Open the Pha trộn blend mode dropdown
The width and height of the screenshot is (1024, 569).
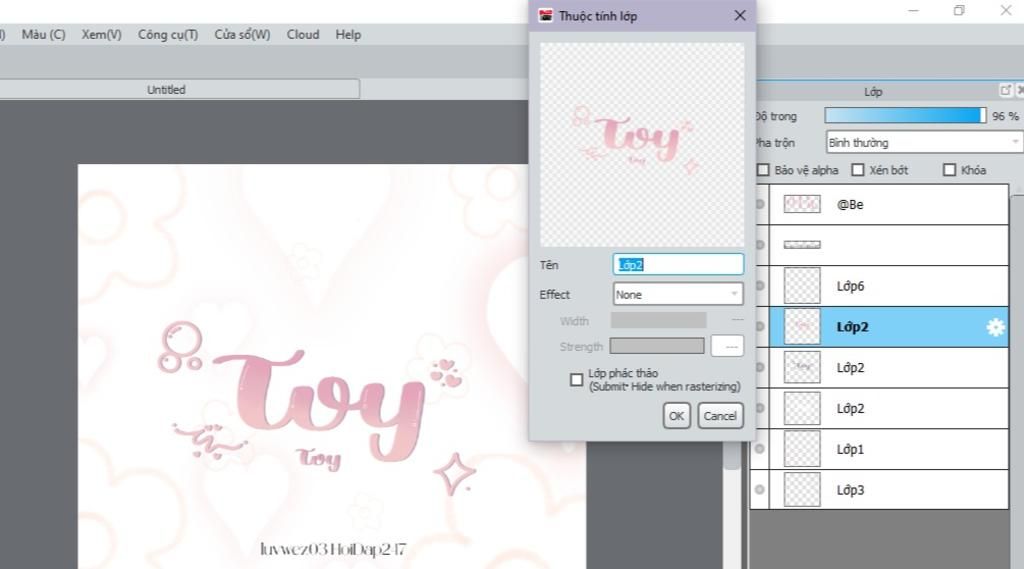tap(923, 142)
